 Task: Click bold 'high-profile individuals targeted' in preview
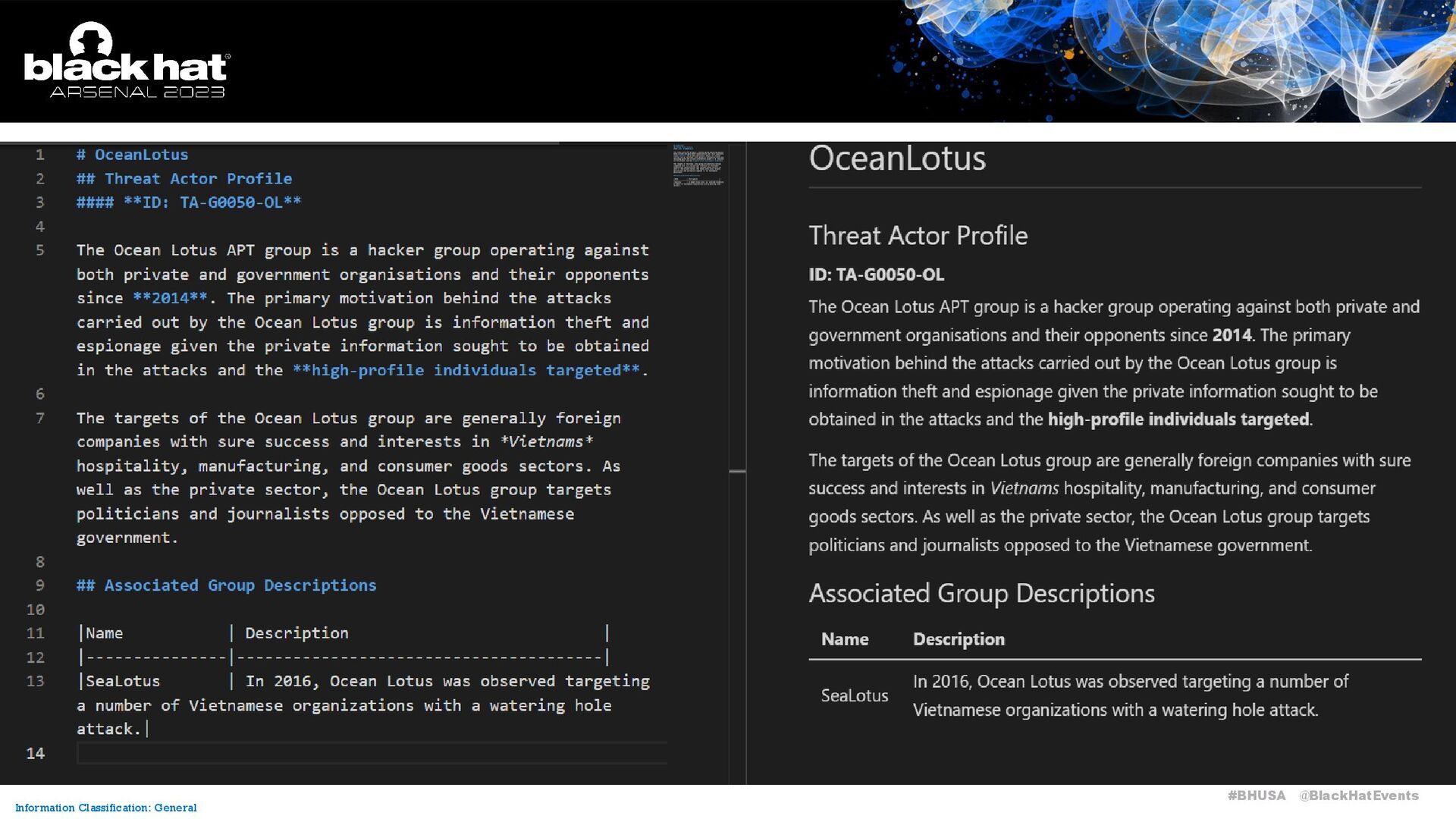point(1178,419)
